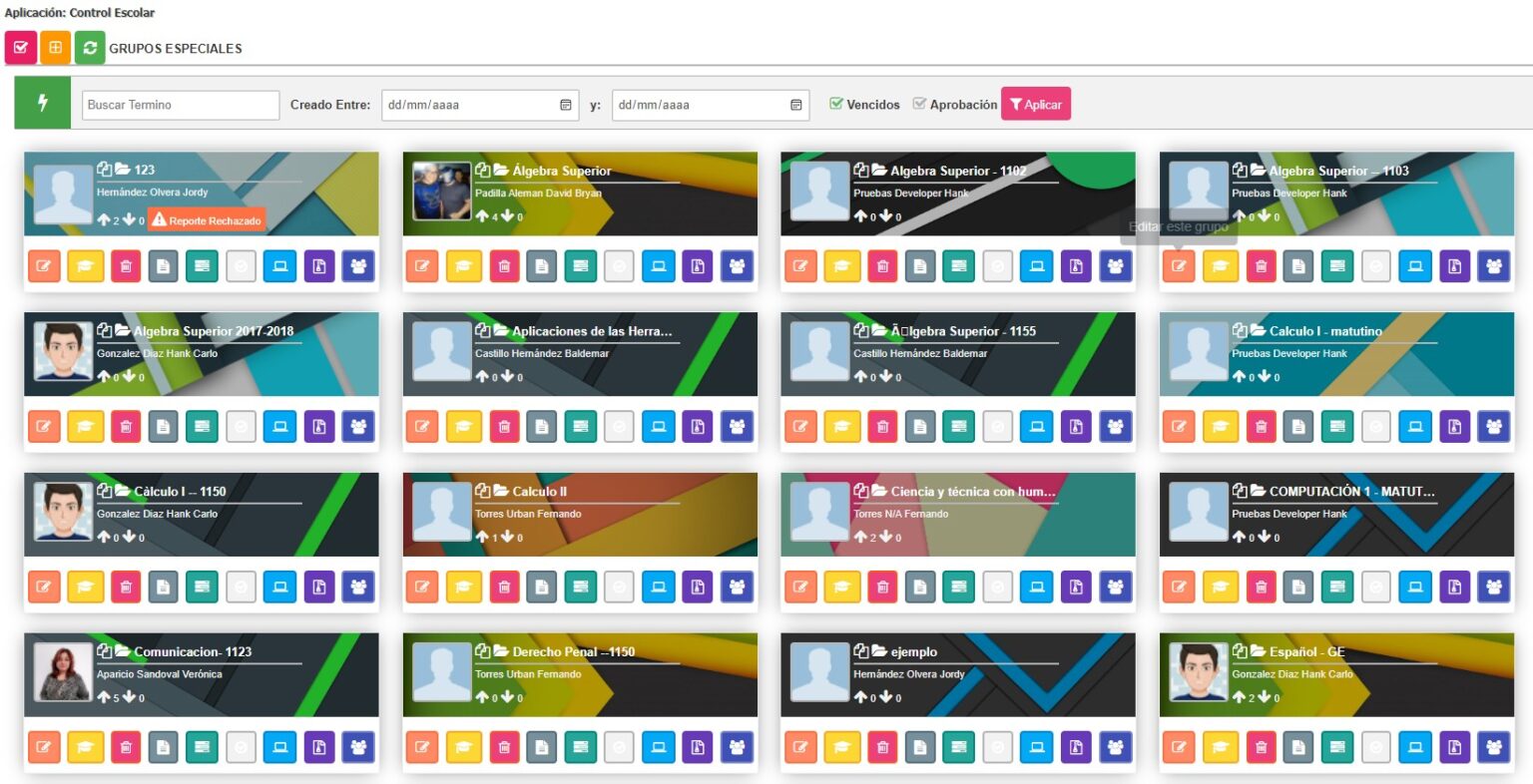
Task: Click the lightning bolt filter icon
Action: 41,104
